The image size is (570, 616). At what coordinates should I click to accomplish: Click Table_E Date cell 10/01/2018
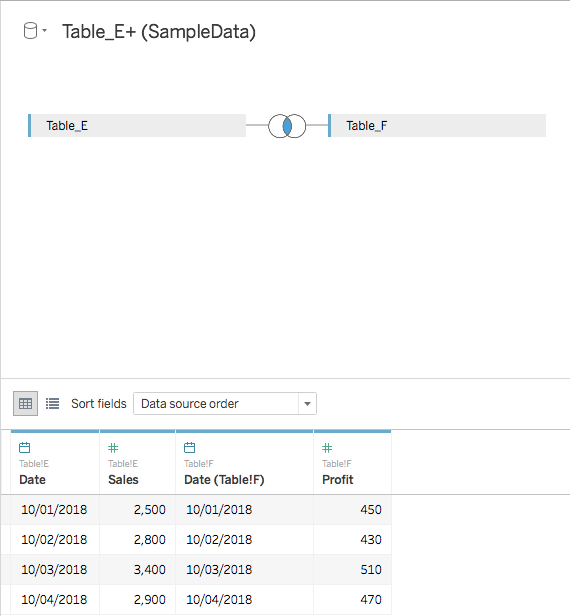click(54, 510)
